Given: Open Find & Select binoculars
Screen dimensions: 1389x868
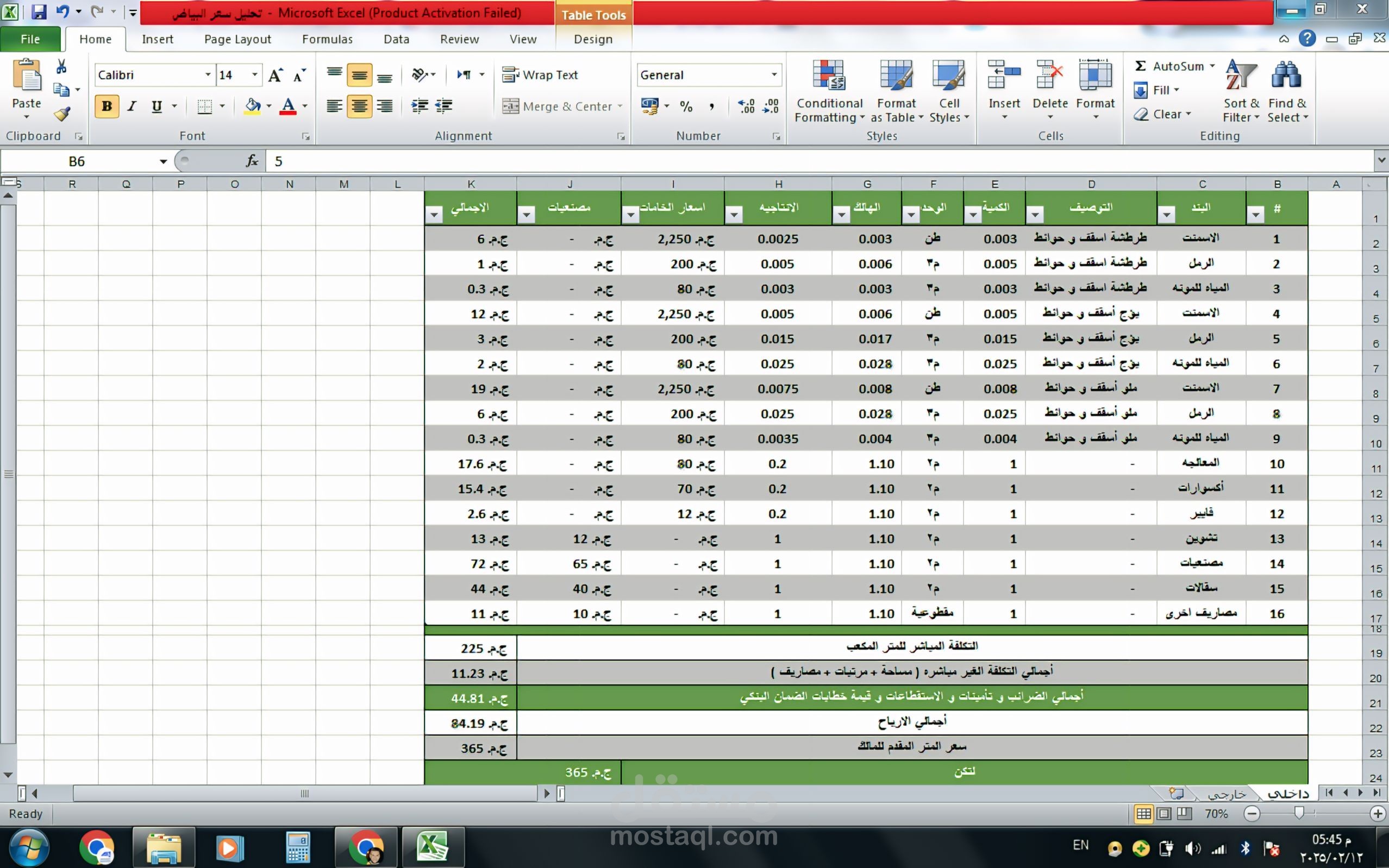Looking at the screenshot, I should [1287, 92].
